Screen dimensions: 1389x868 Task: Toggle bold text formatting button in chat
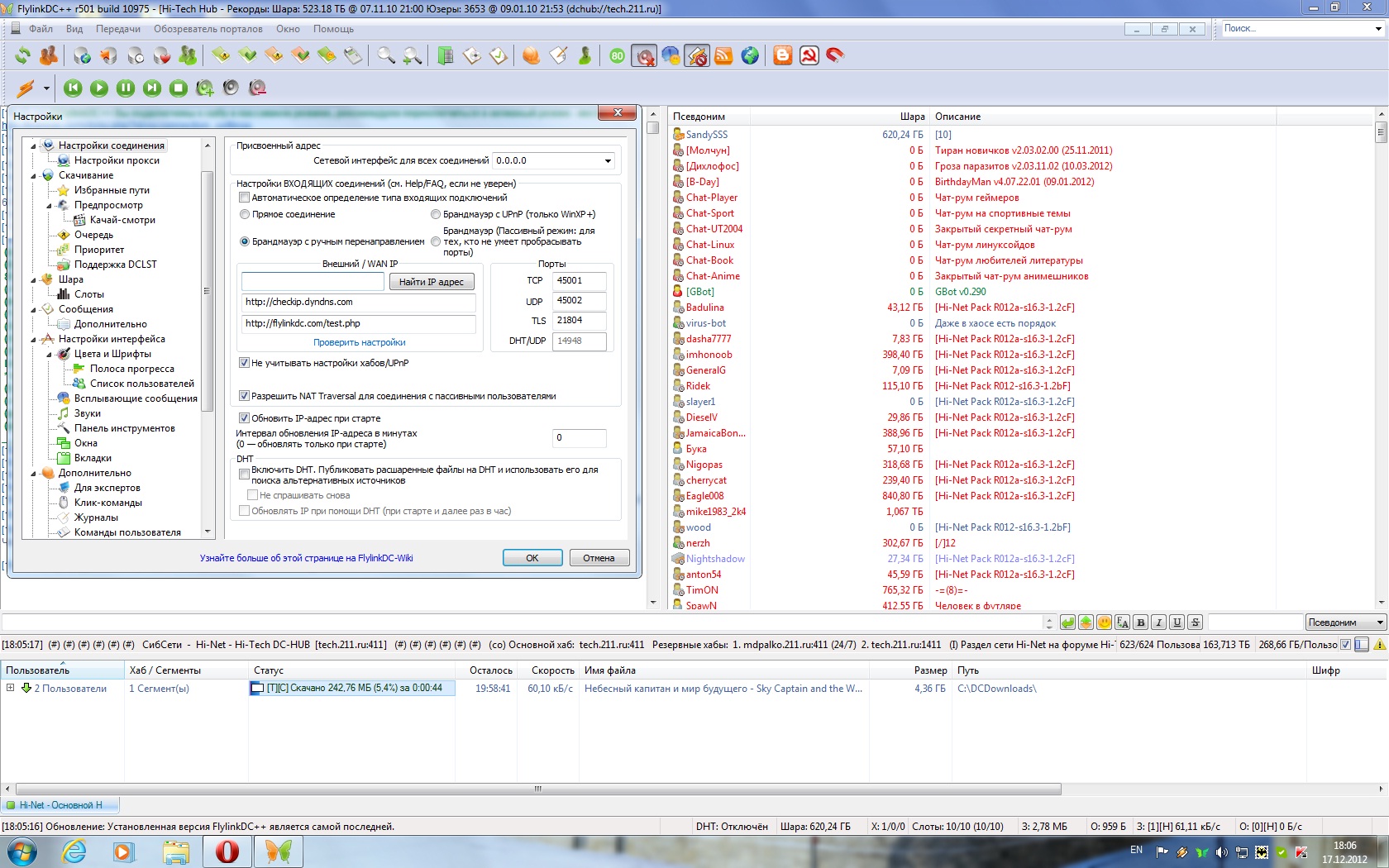pyautogui.click(x=1140, y=622)
